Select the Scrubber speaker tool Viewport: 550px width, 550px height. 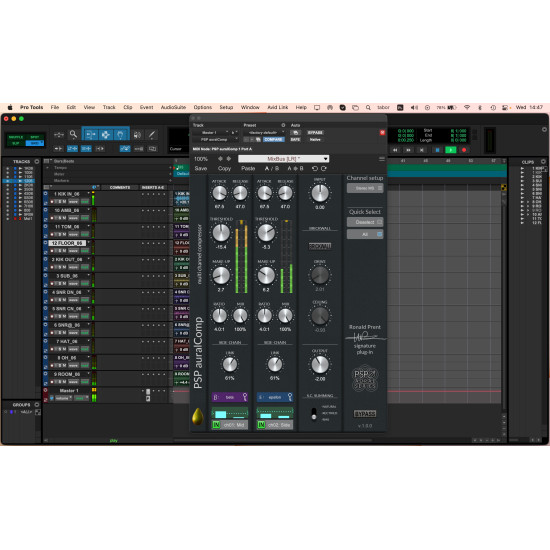(137, 135)
